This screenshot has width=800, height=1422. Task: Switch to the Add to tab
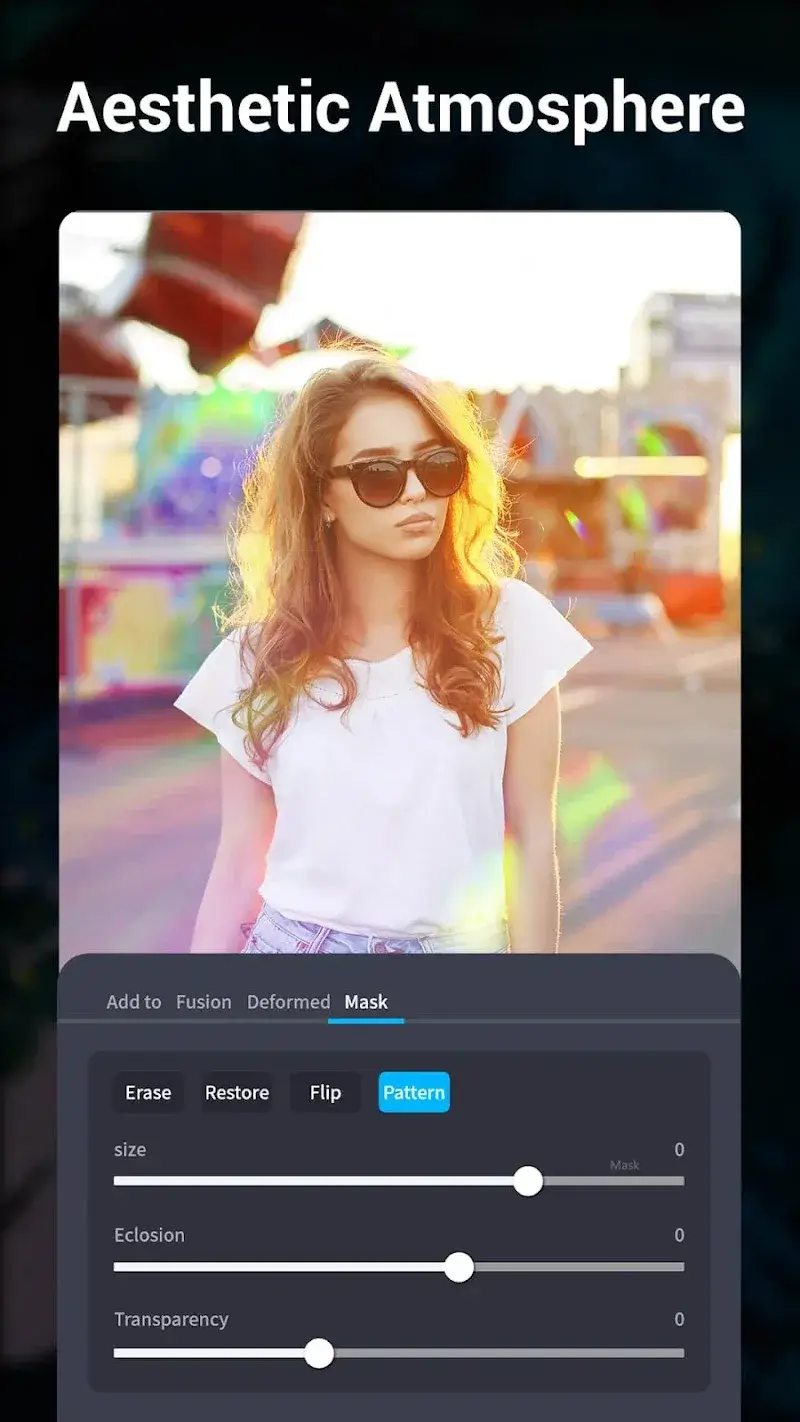(133, 1002)
